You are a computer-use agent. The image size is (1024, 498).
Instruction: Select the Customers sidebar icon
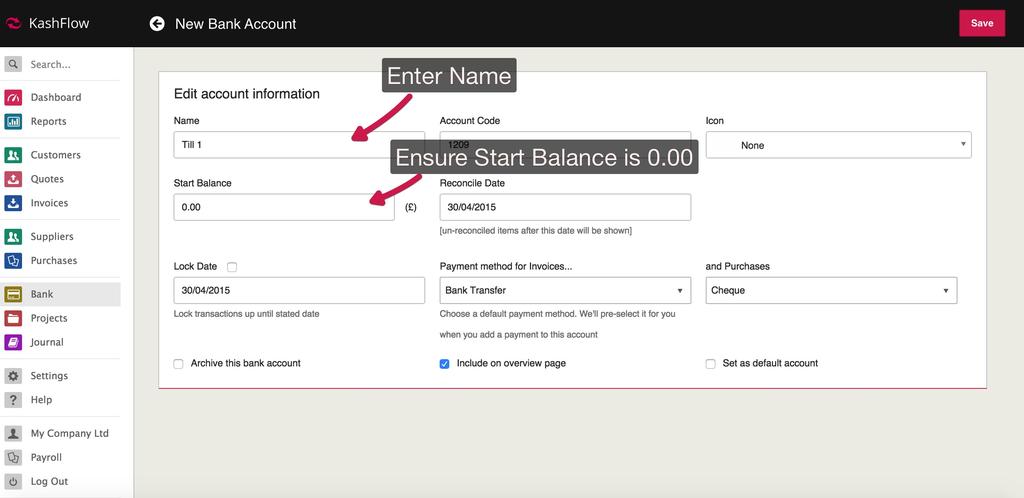[x=13, y=155]
